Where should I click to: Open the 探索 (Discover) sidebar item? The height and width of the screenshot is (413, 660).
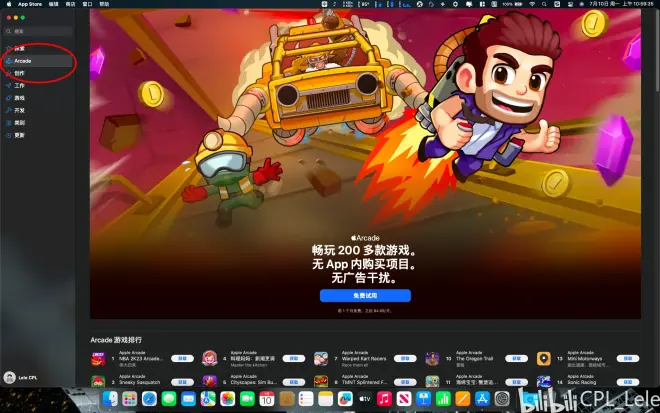pyautogui.click(x=20, y=48)
